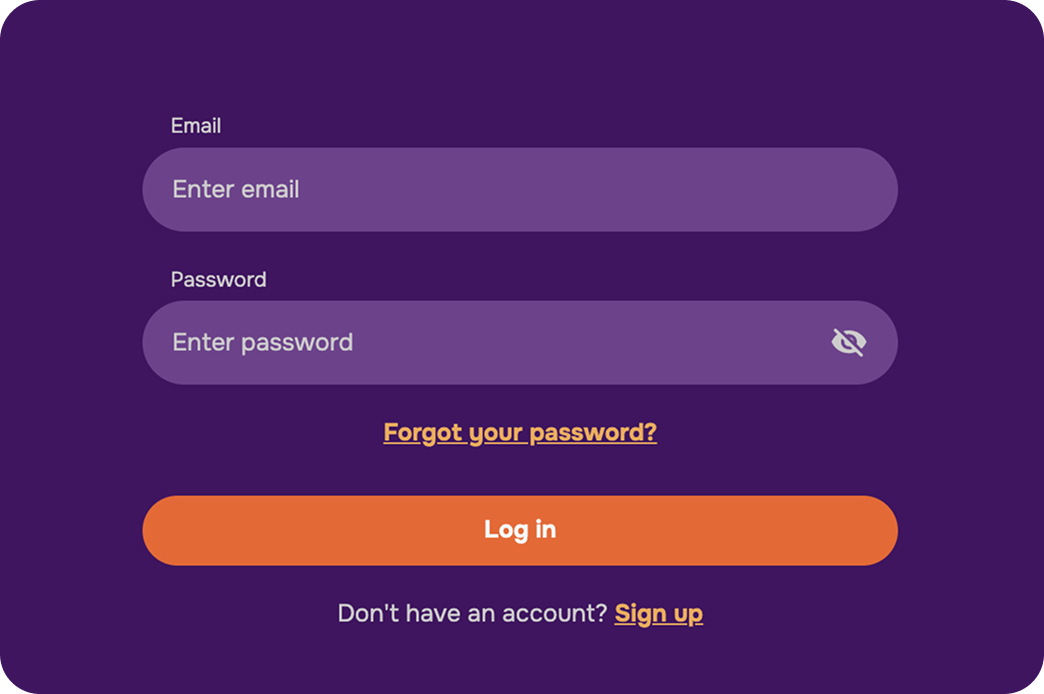Viewport: 1044px width, 694px height.
Task: Place cursor in the password text box
Action: click(480, 342)
